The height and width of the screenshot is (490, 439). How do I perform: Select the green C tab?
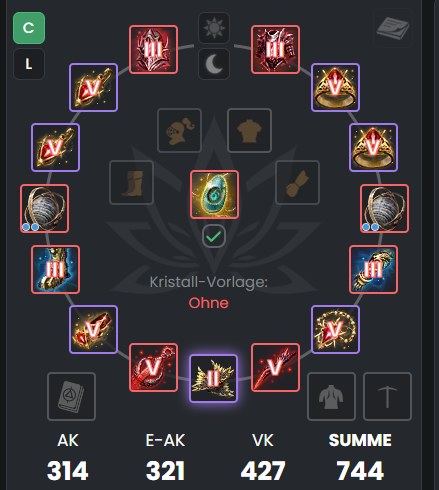(x=29, y=28)
